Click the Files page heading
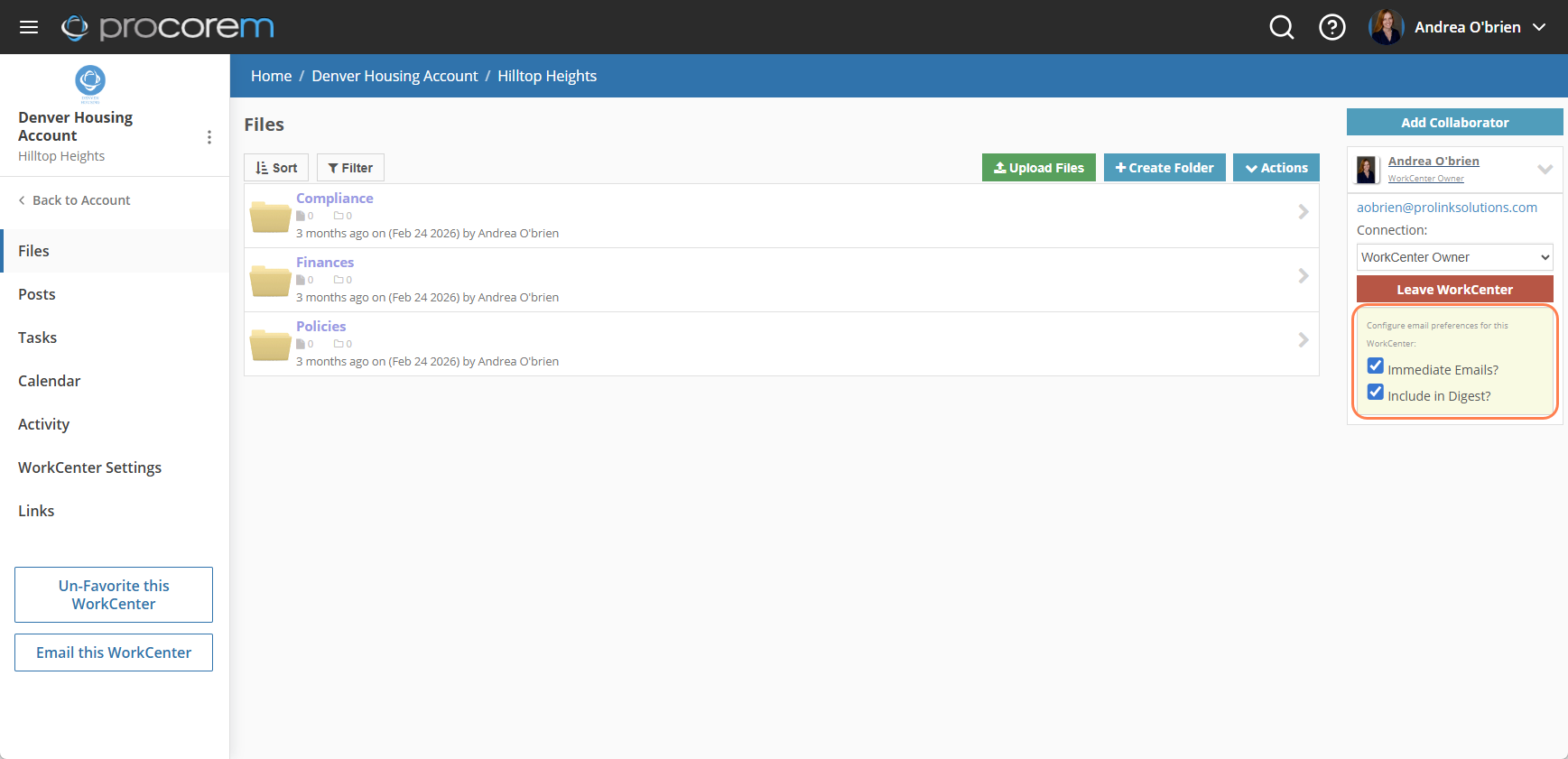The height and width of the screenshot is (759, 1568). click(264, 125)
